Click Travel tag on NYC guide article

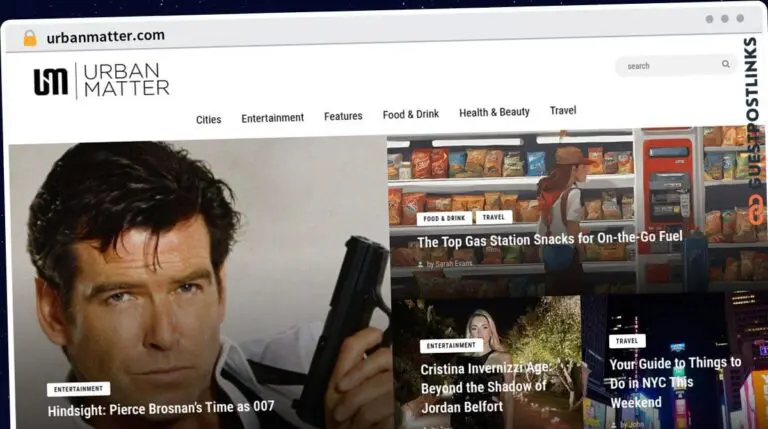pos(627,341)
